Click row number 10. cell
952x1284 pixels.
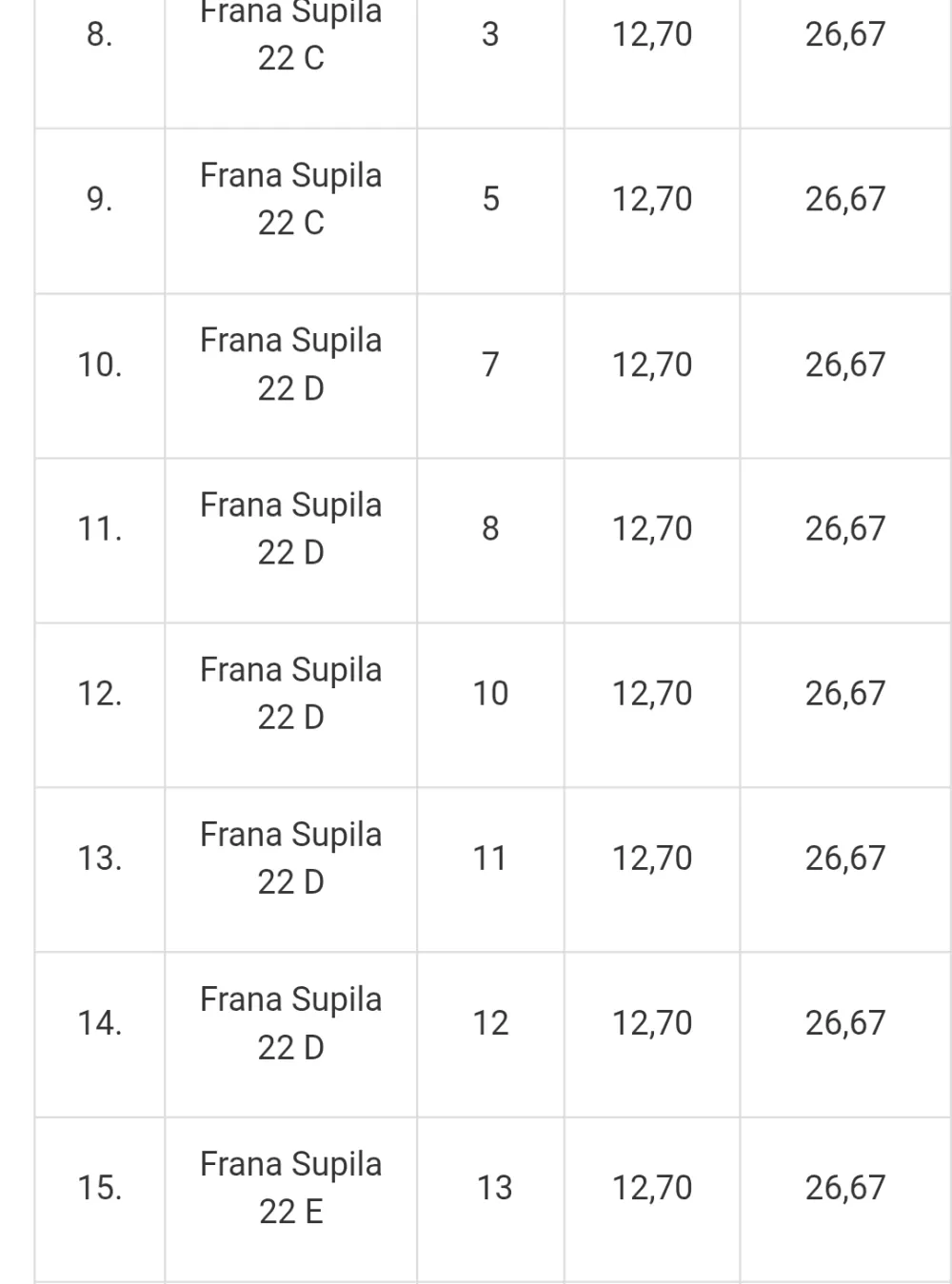[x=99, y=365]
